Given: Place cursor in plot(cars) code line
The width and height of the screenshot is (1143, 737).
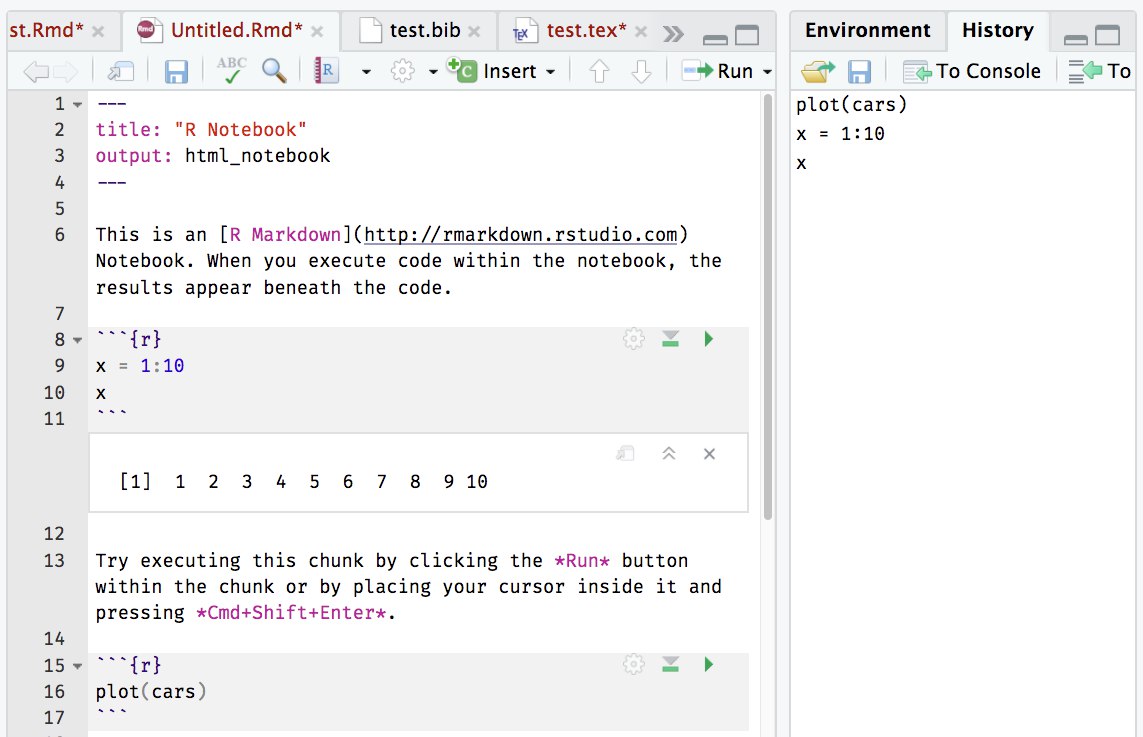Looking at the screenshot, I should [x=151, y=692].
